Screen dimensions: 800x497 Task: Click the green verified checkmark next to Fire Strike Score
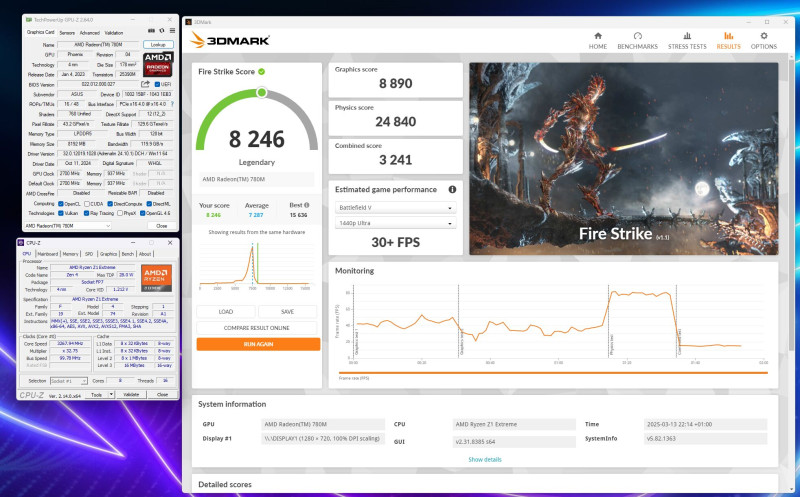click(x=261, y=71)
